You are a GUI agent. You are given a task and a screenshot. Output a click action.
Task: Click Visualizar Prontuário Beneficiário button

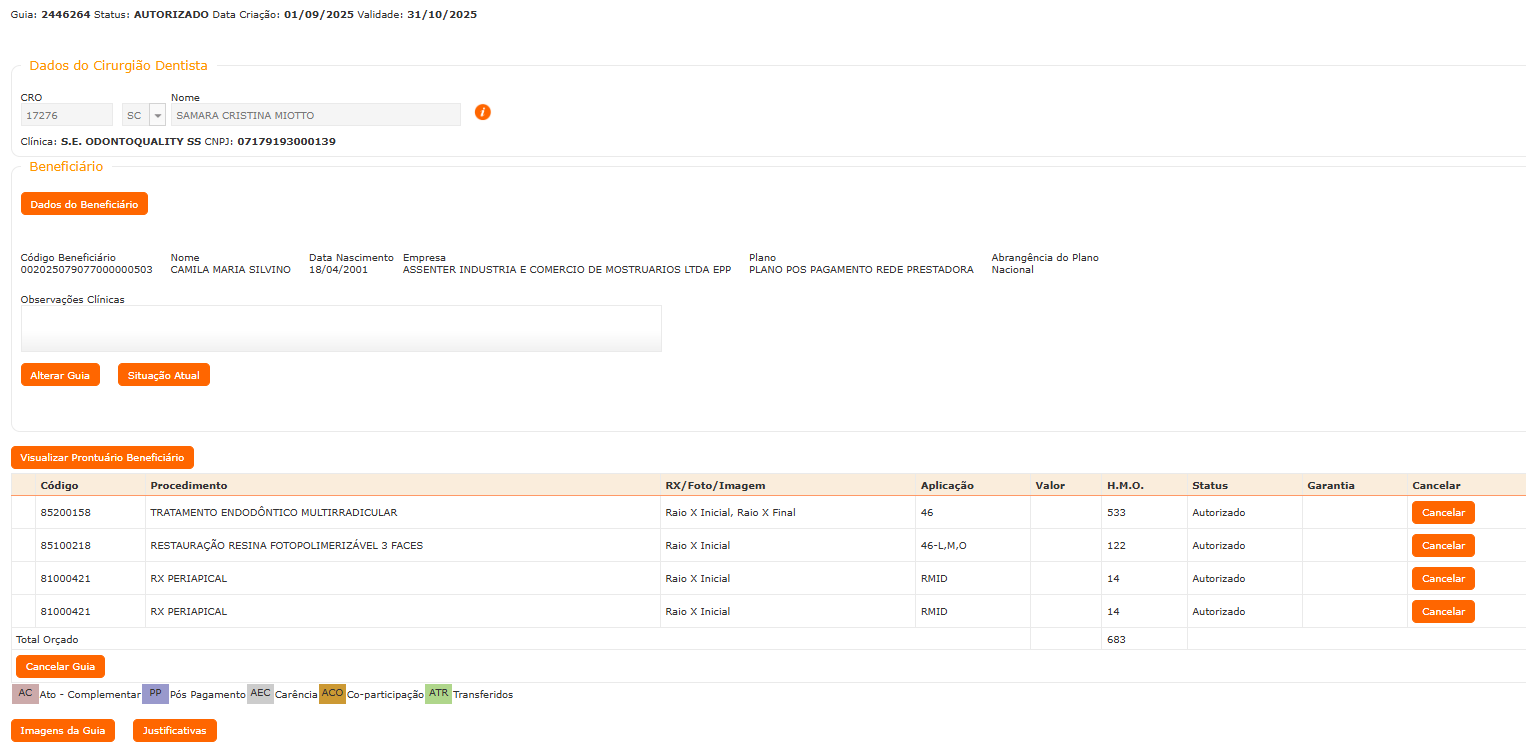point(102,457)
